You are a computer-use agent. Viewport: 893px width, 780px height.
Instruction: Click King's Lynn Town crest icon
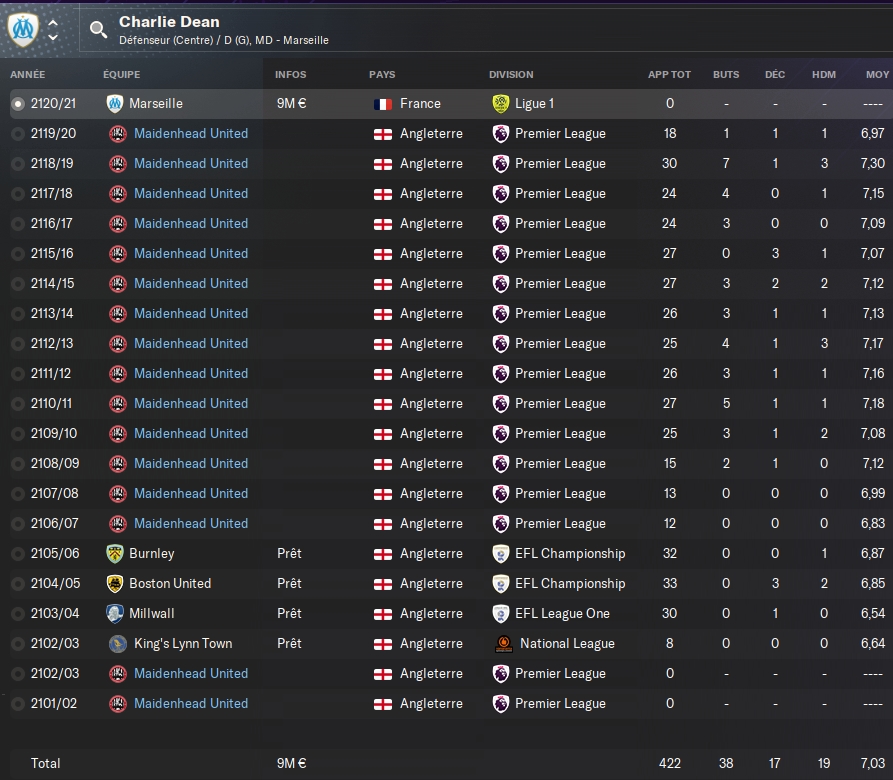(x=115, y=643)
